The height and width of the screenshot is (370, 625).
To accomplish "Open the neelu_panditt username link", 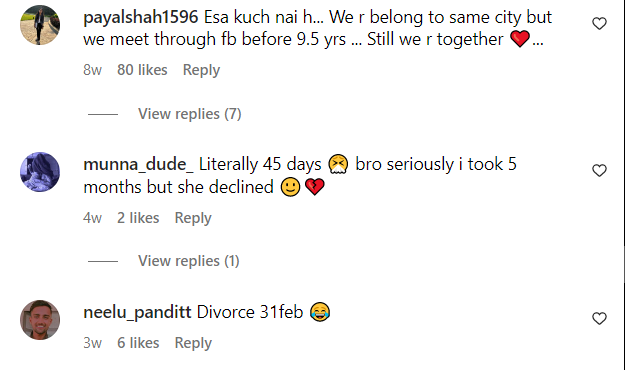I will (x=137, y=312).
